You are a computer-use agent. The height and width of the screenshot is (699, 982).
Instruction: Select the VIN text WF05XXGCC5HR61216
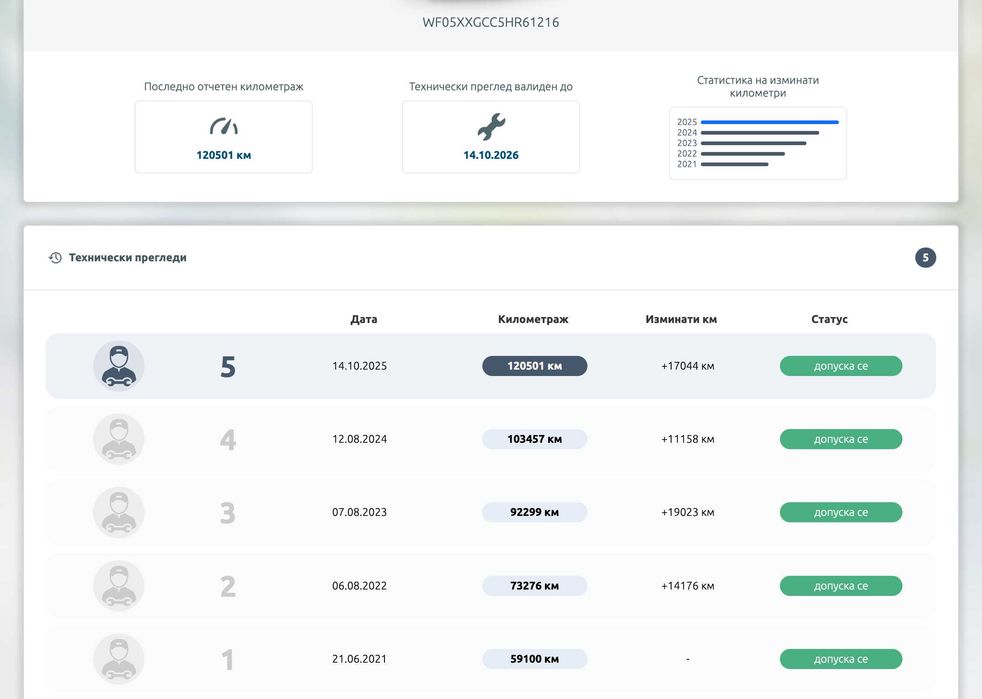coord(491,23)
